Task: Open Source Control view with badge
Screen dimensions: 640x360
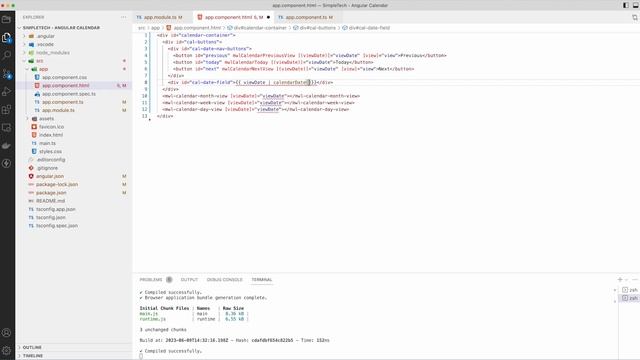Action: [6, 74]
